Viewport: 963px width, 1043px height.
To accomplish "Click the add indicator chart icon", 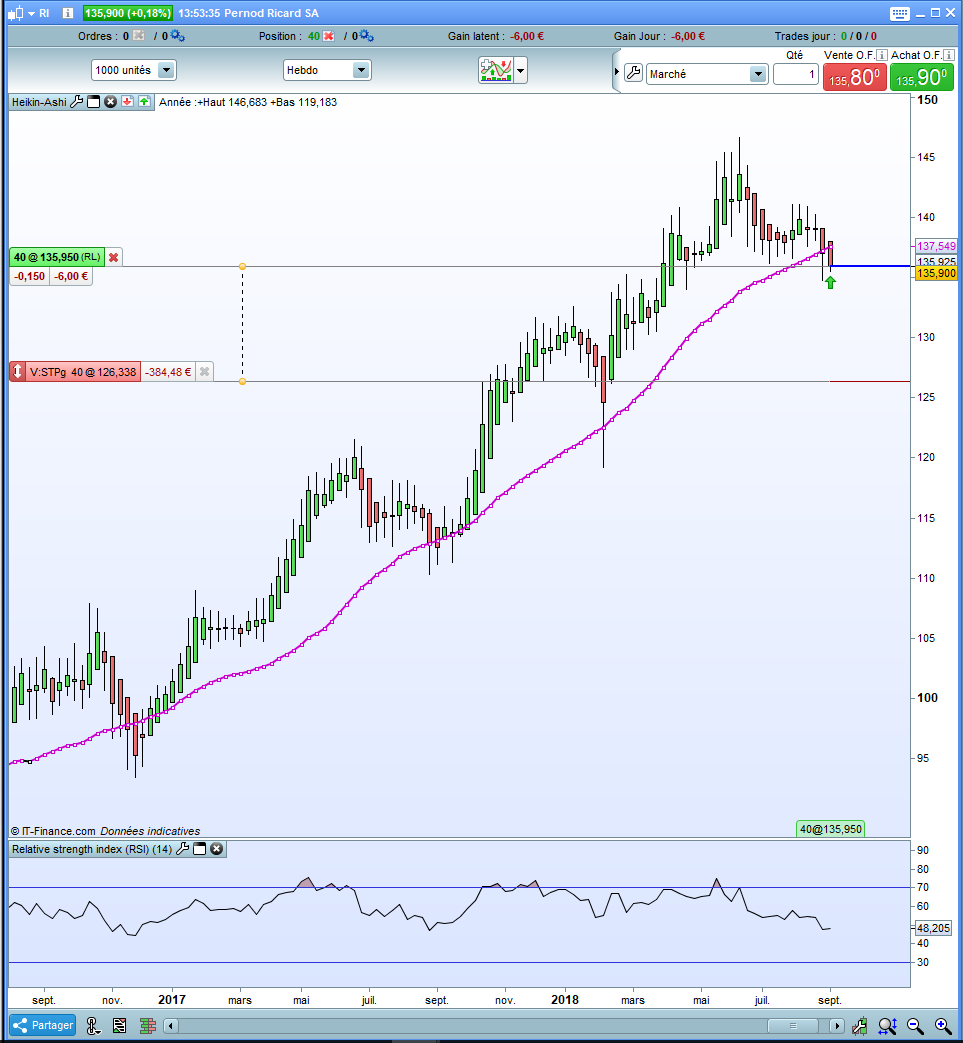I will [495, 70].
